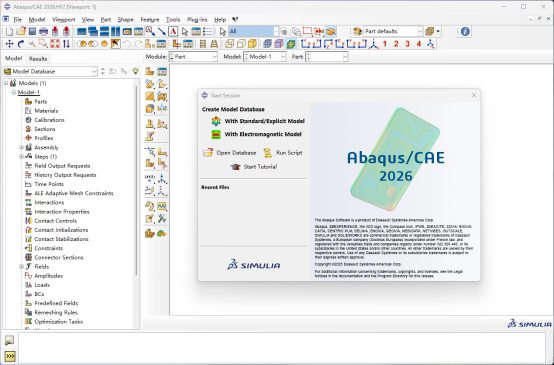Enable shaded render style

pyautogui.click(x=252, y=44)
